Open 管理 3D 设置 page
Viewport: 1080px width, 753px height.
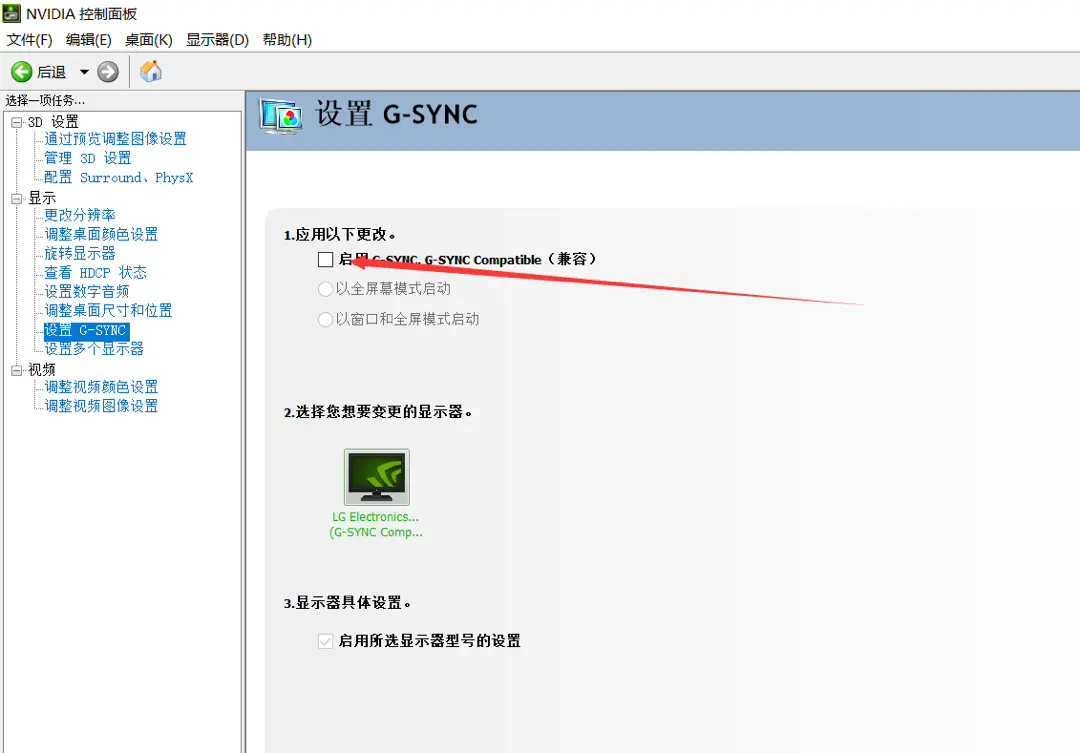point(87,158)
